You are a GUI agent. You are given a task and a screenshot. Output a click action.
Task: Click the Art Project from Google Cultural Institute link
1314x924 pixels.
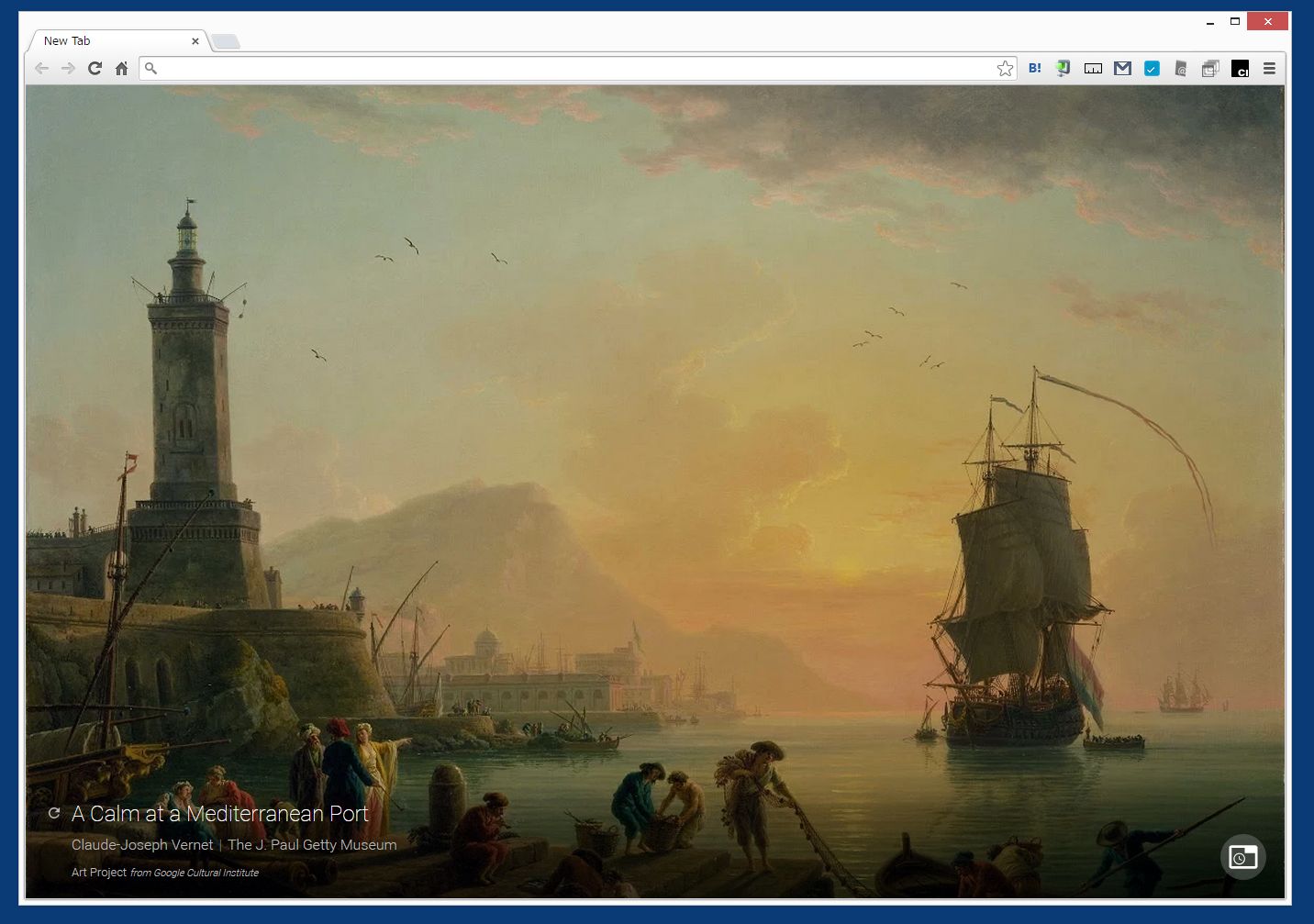coord(165,873)
